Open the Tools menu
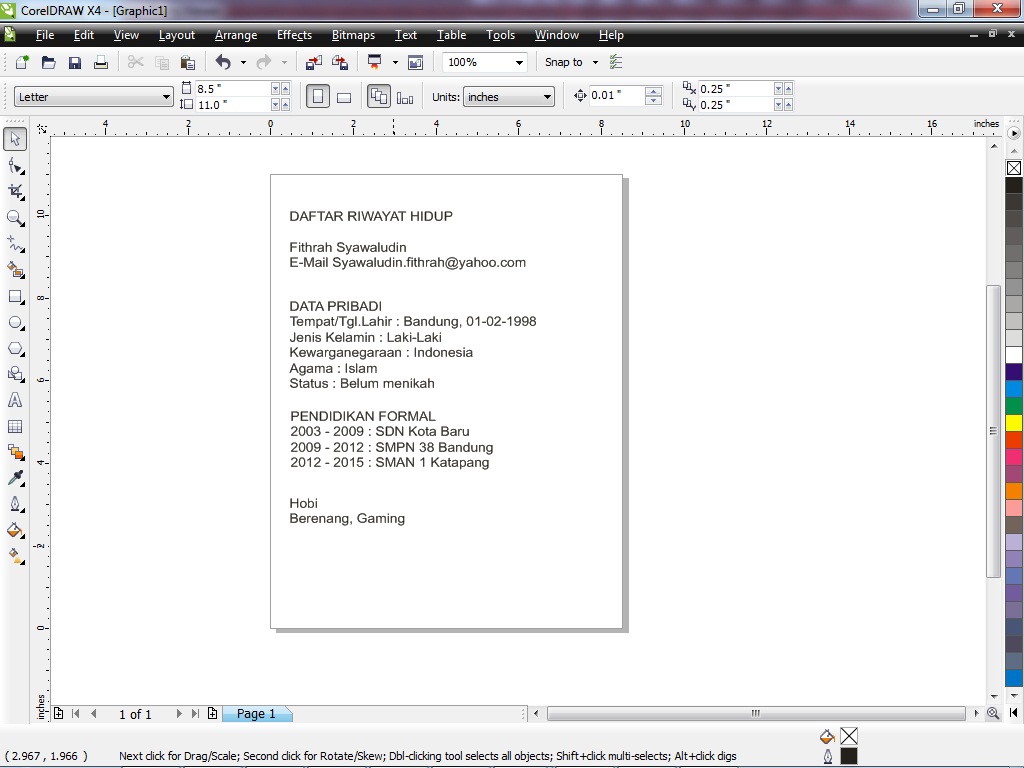This screenshot has height=768, width=1024. click(x=500, y=35)
